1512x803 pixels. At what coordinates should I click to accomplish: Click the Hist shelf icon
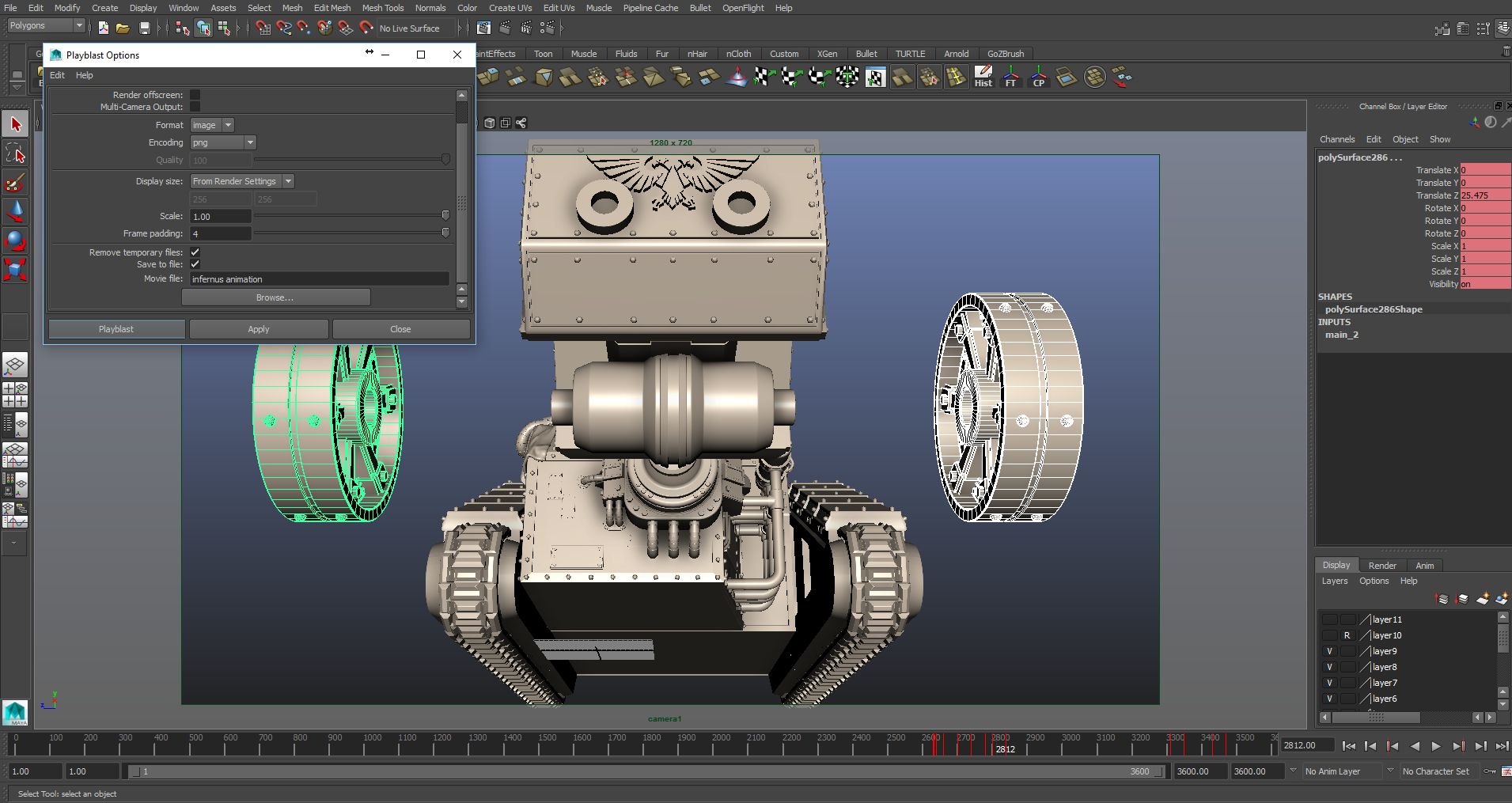(x=983, y=77)
